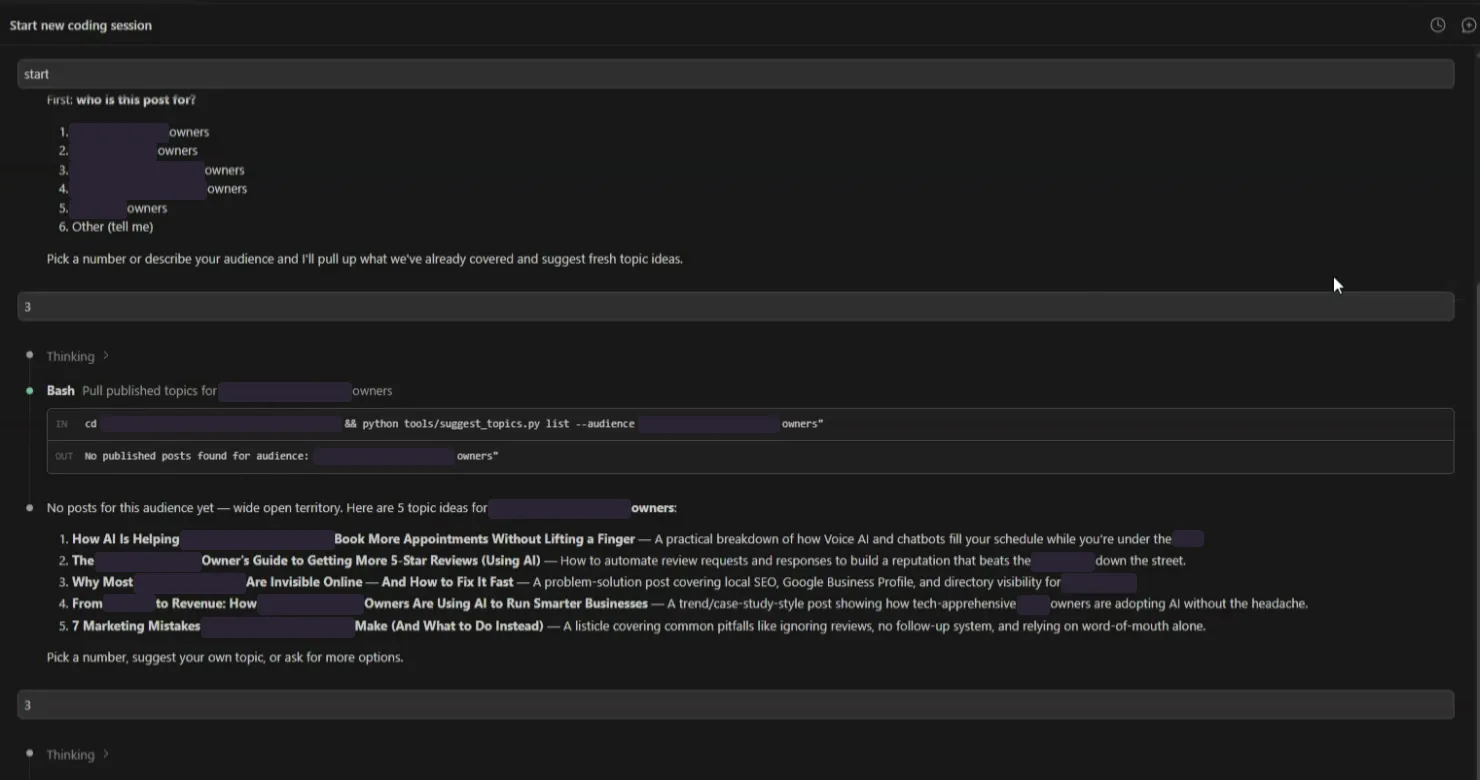Select the 'start' user message bubble
The height and width of the screenshot is (780, 1480).
[x=736, y=73]
